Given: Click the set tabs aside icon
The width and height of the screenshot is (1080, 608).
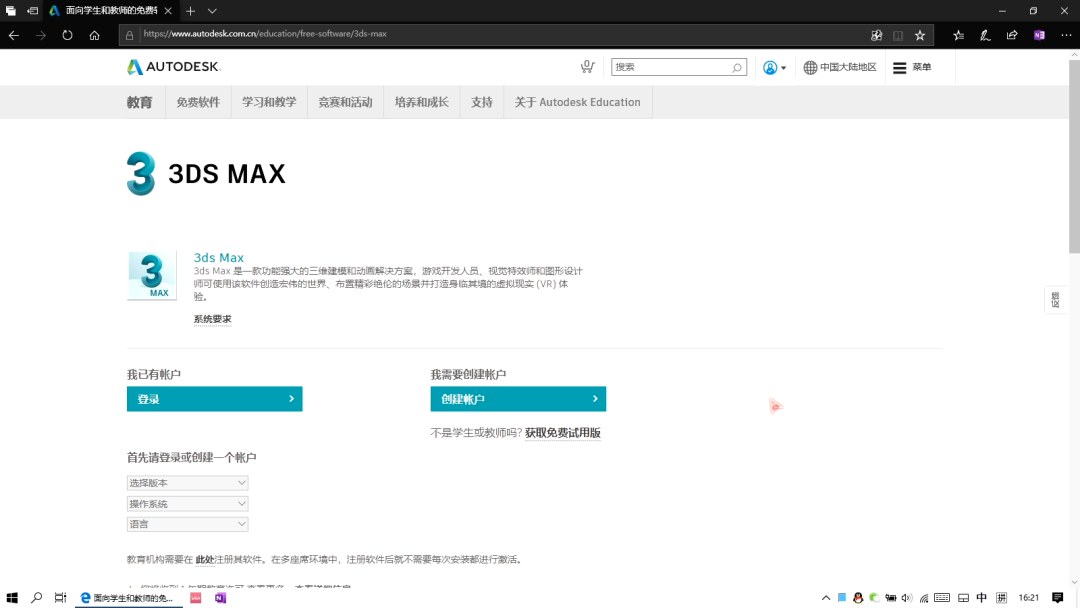Looking at the screenshot, I should click(x=32, y=11).
